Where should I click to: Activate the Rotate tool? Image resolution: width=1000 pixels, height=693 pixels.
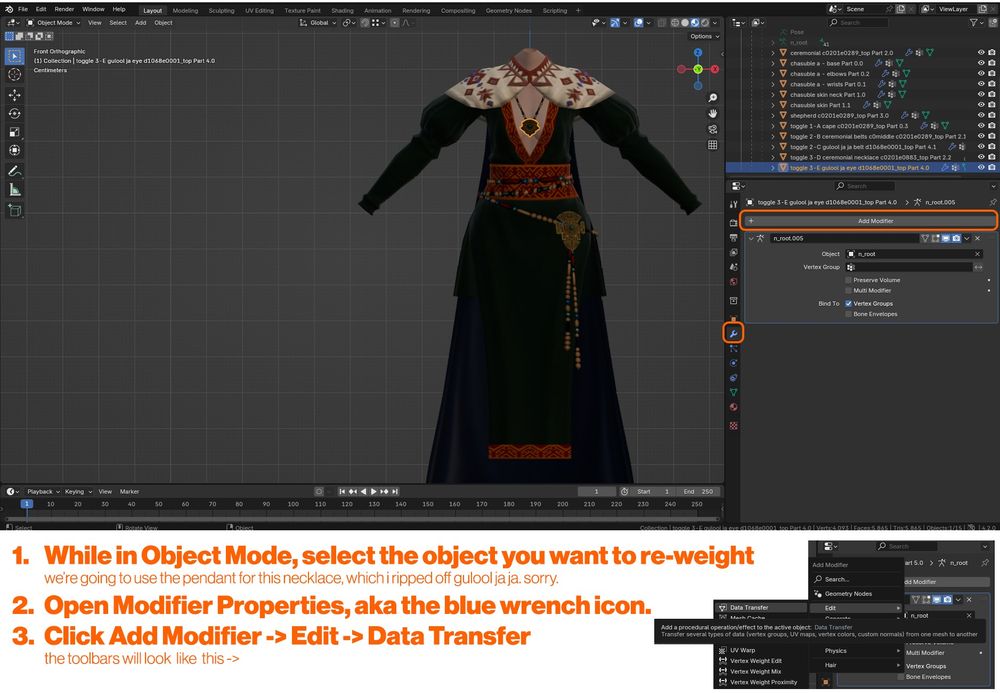click(x=15, y=113)
